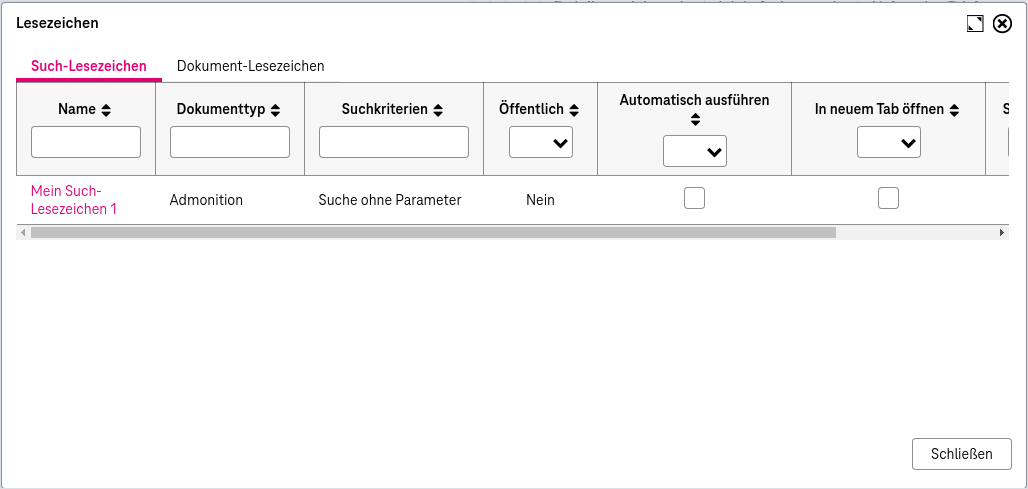Switch to Such-Lesezeichen tab
The width and height of the screenshot is (1028, 489).
(89, 66)
